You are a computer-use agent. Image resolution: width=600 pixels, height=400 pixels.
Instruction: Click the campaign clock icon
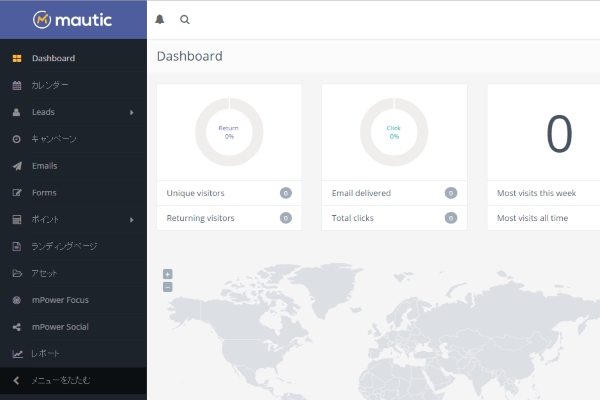[x=17, y=139]
